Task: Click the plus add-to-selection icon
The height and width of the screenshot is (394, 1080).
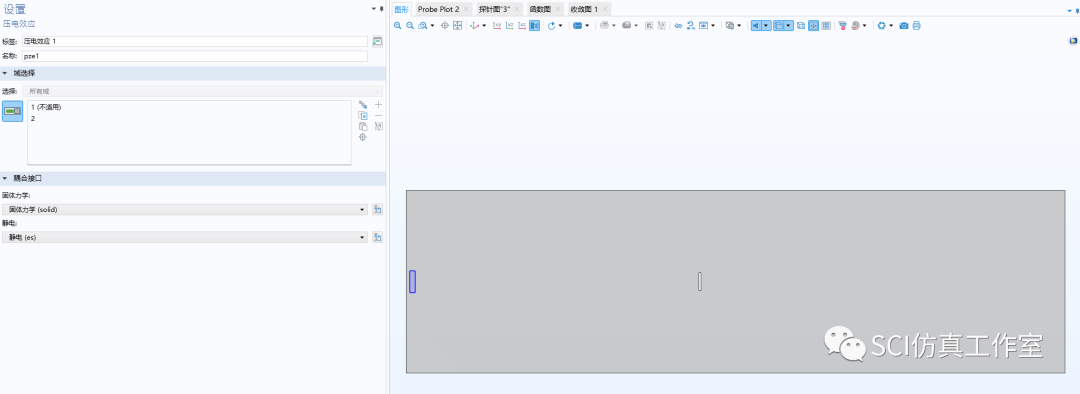Action: click(x=378, y=105)
